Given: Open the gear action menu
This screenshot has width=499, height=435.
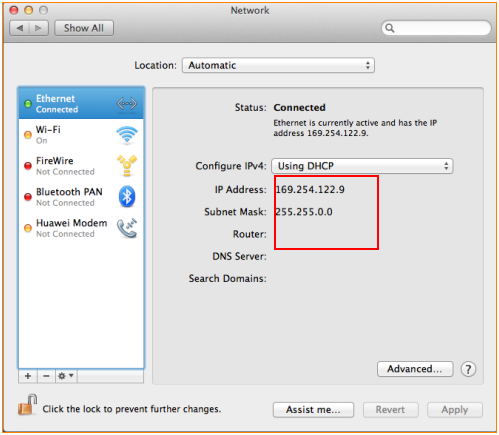Looking at the screenshot, I should tap(66, 376).
